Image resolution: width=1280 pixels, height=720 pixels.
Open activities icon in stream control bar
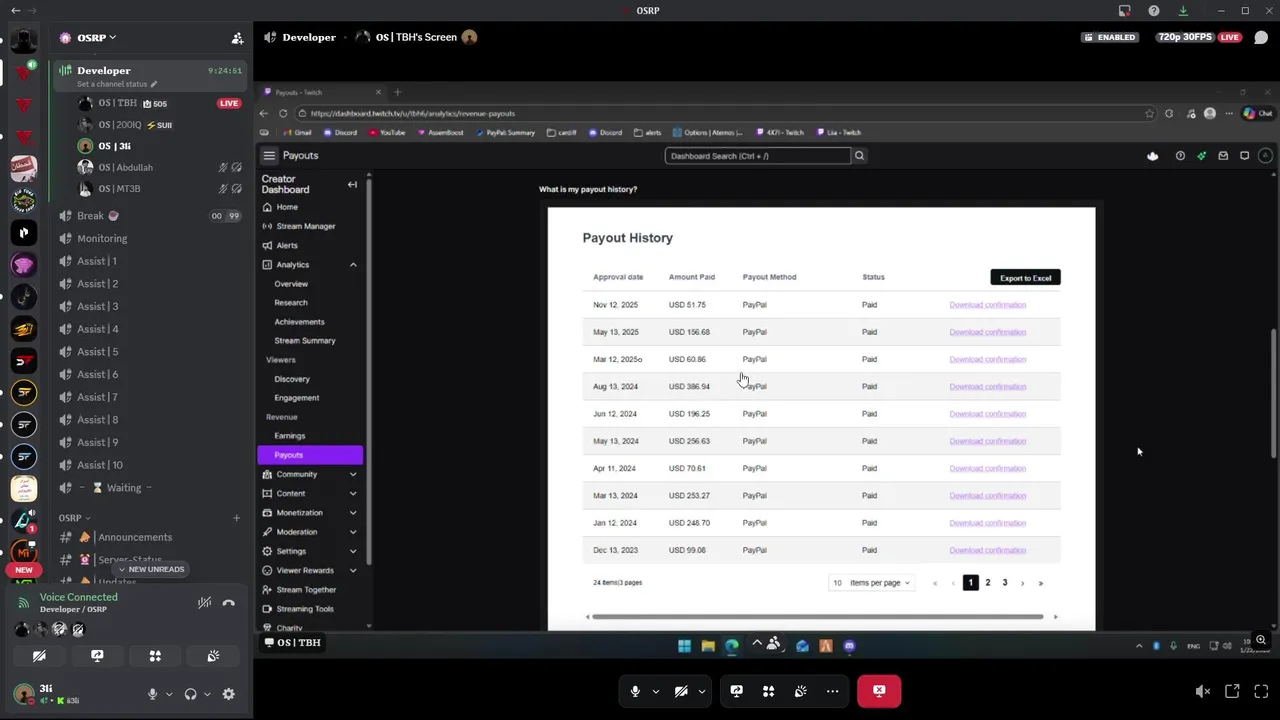[x=768, y=691]
